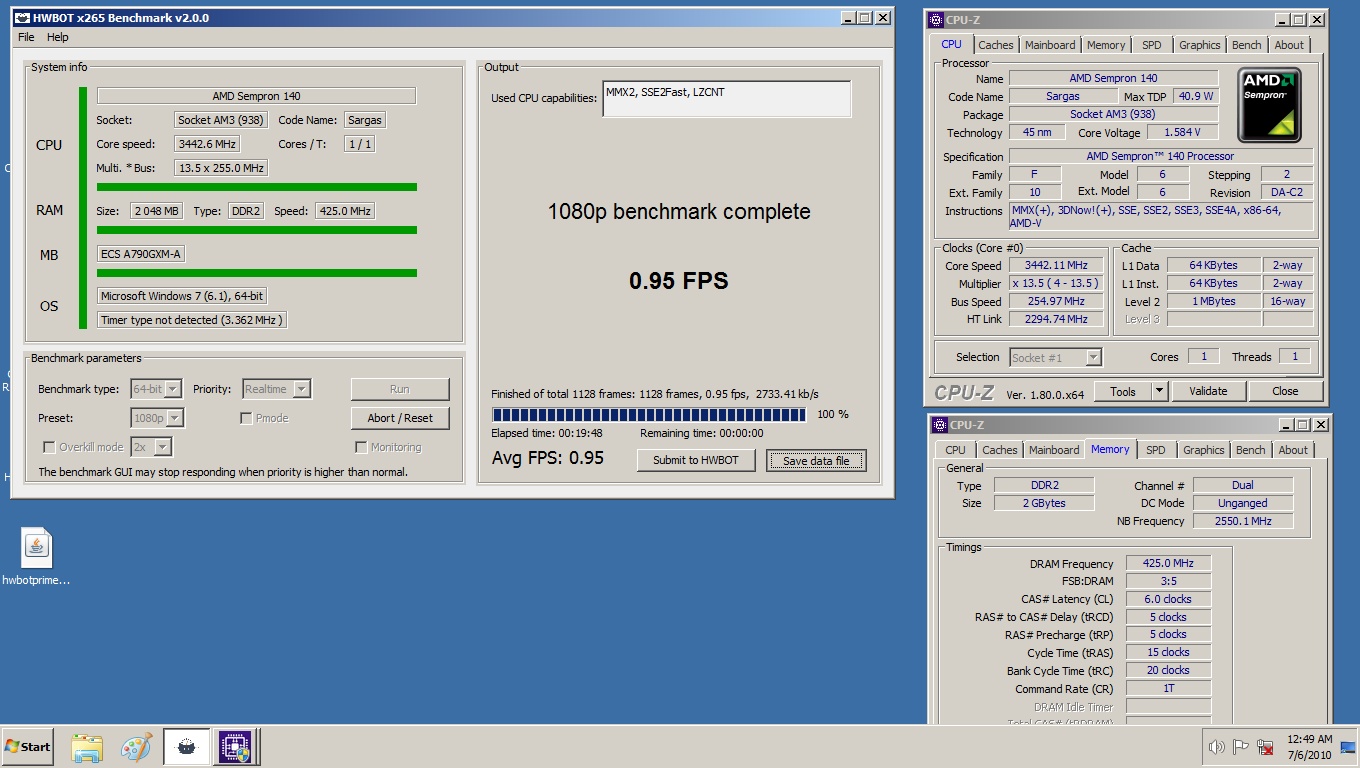The image size is (1360, 768).
Task: Open Paint from the taskbar
Action: coord(136,746)
